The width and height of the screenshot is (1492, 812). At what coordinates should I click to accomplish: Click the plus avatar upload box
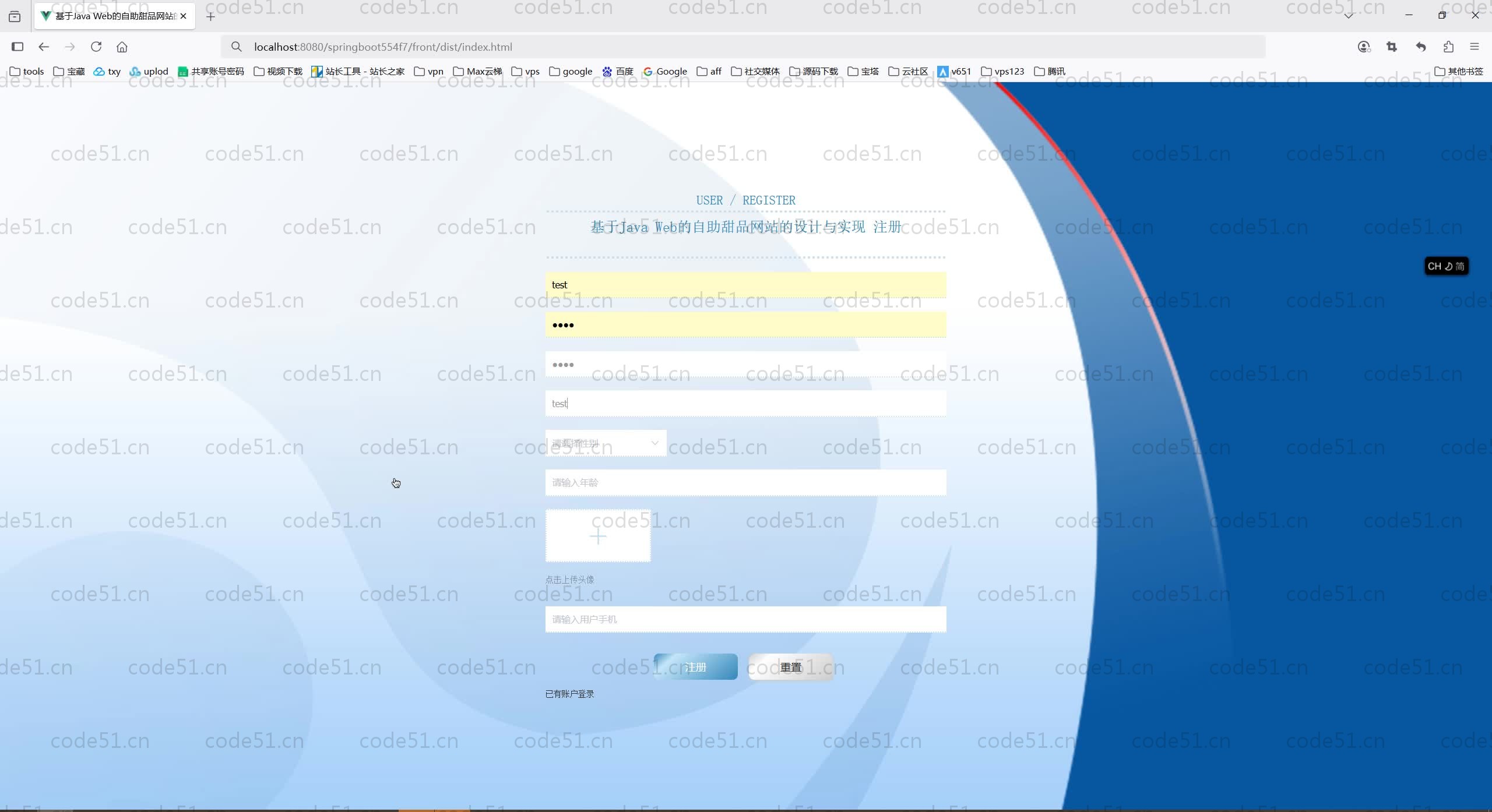pos(598,536)
